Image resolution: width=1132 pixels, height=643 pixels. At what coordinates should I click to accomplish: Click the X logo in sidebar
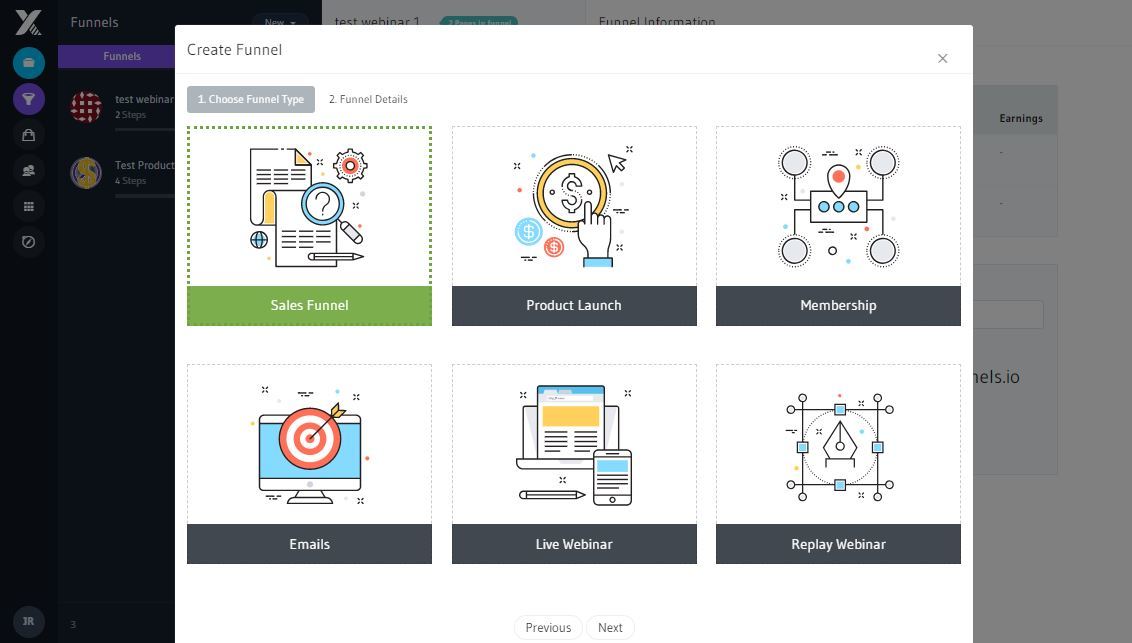(x=28, y=22)
